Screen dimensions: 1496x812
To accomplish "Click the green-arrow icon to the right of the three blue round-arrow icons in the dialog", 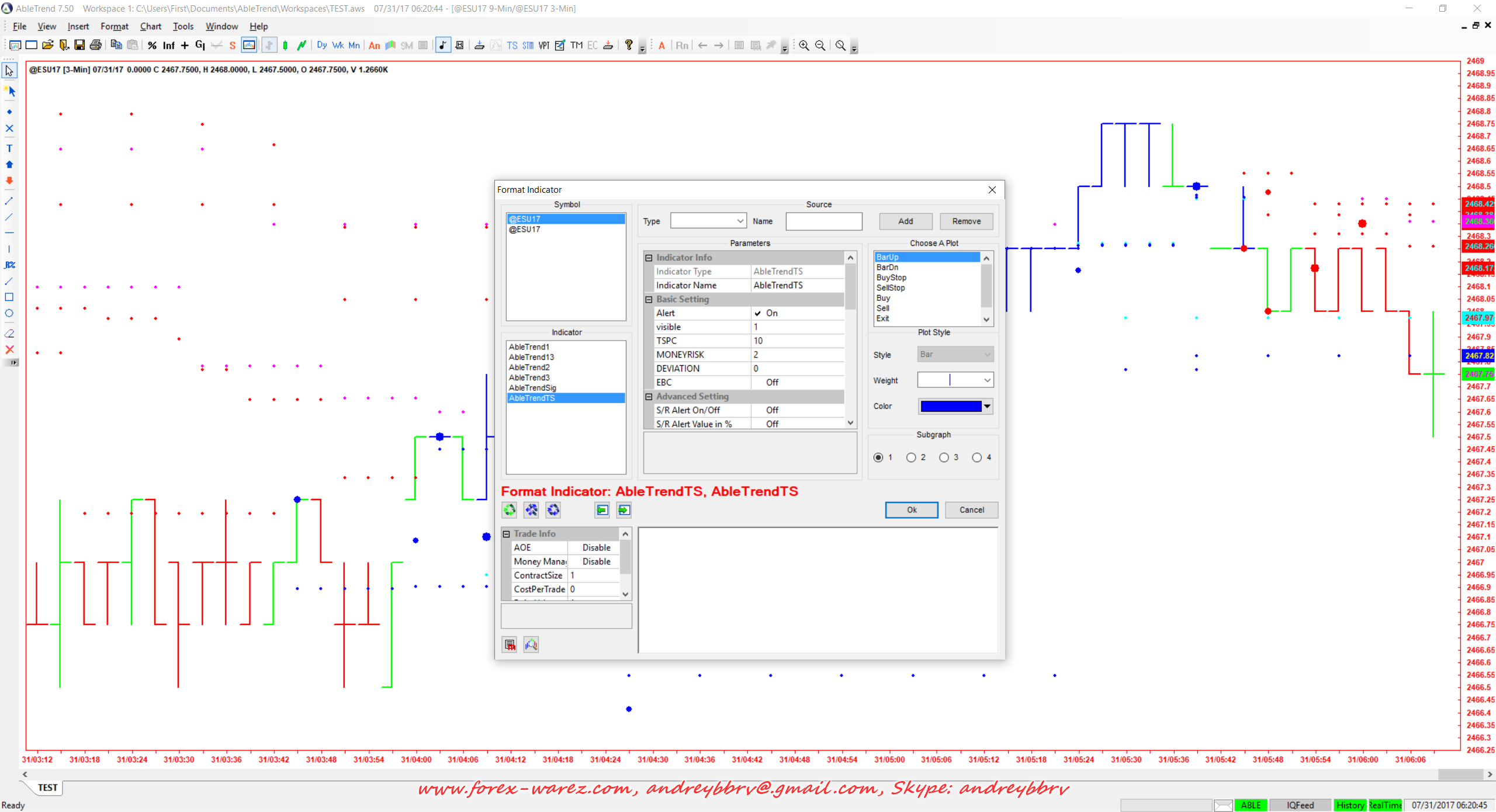I will click(x=602, y=510).
